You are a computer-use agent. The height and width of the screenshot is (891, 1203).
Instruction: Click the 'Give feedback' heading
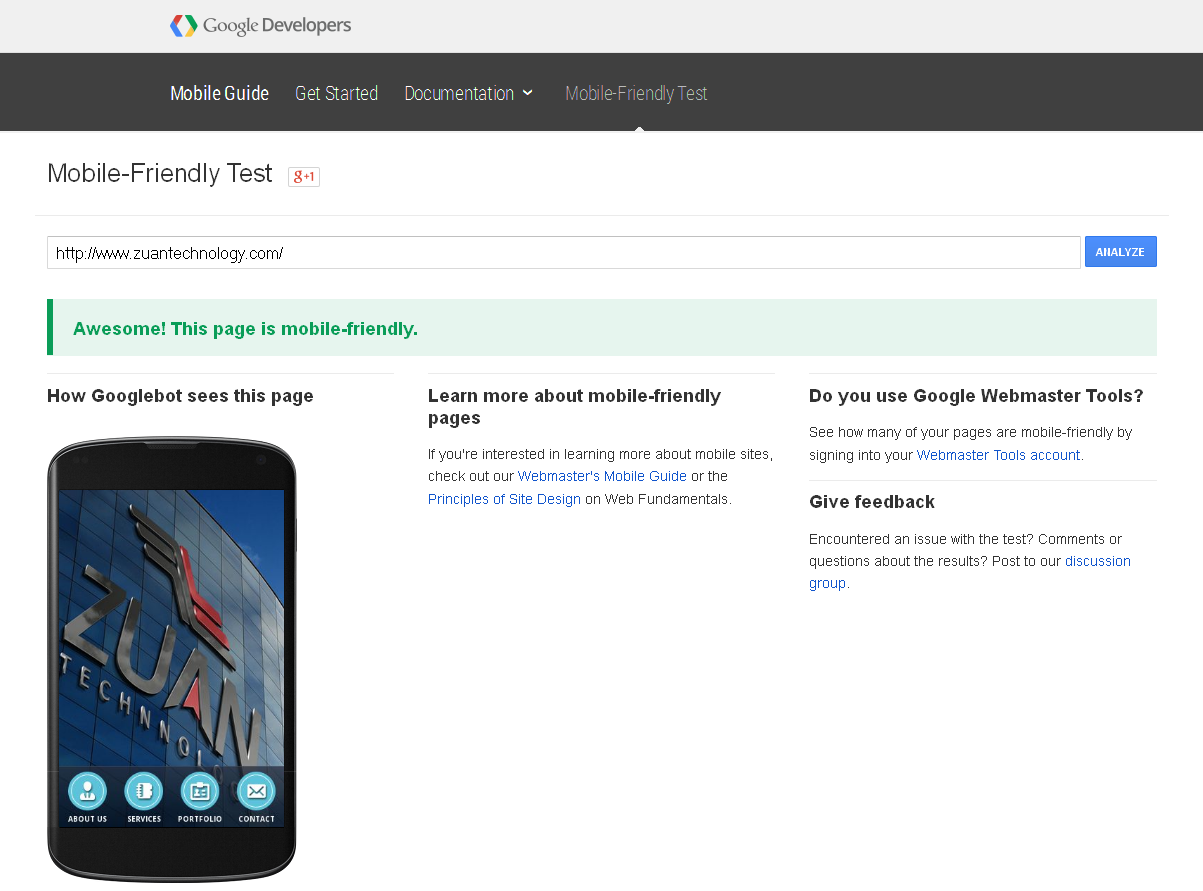(872, 502)
